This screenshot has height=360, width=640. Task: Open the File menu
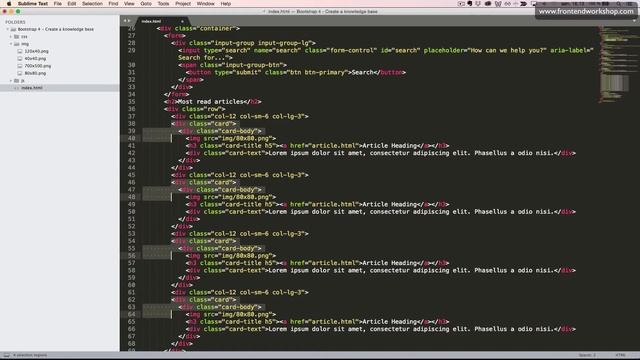58,4
